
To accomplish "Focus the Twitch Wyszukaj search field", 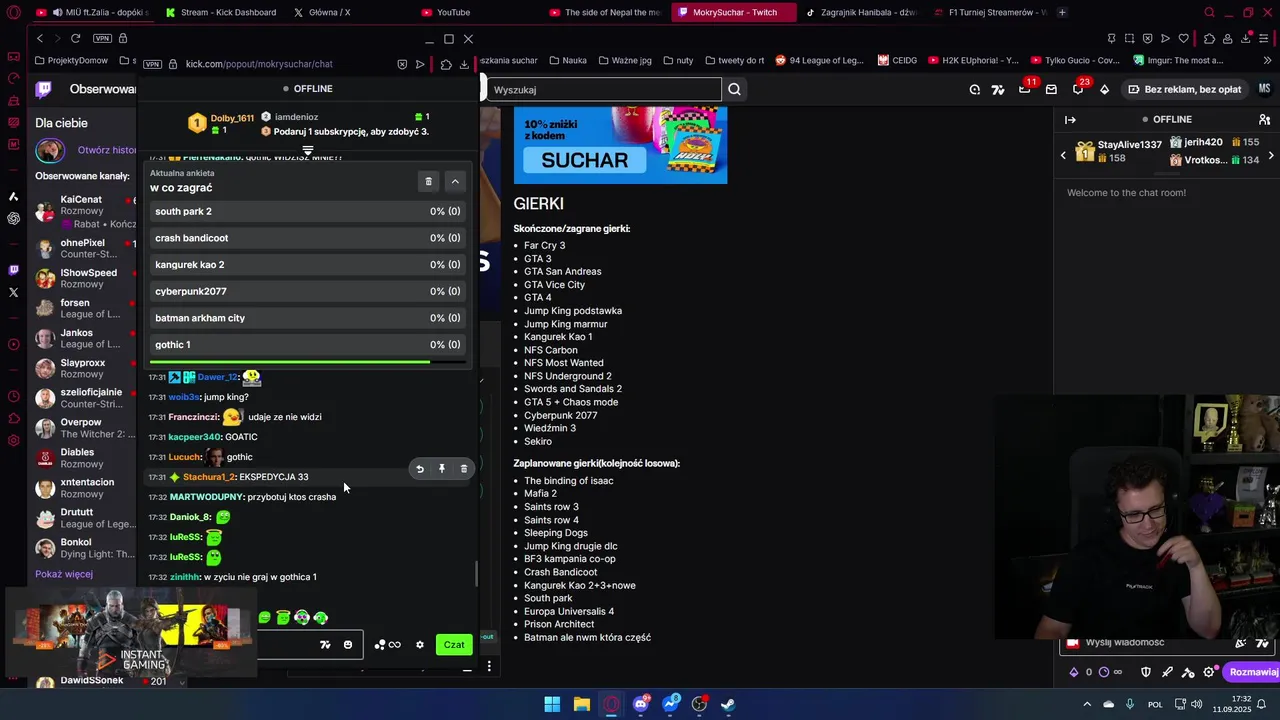I will pos(604,90).
